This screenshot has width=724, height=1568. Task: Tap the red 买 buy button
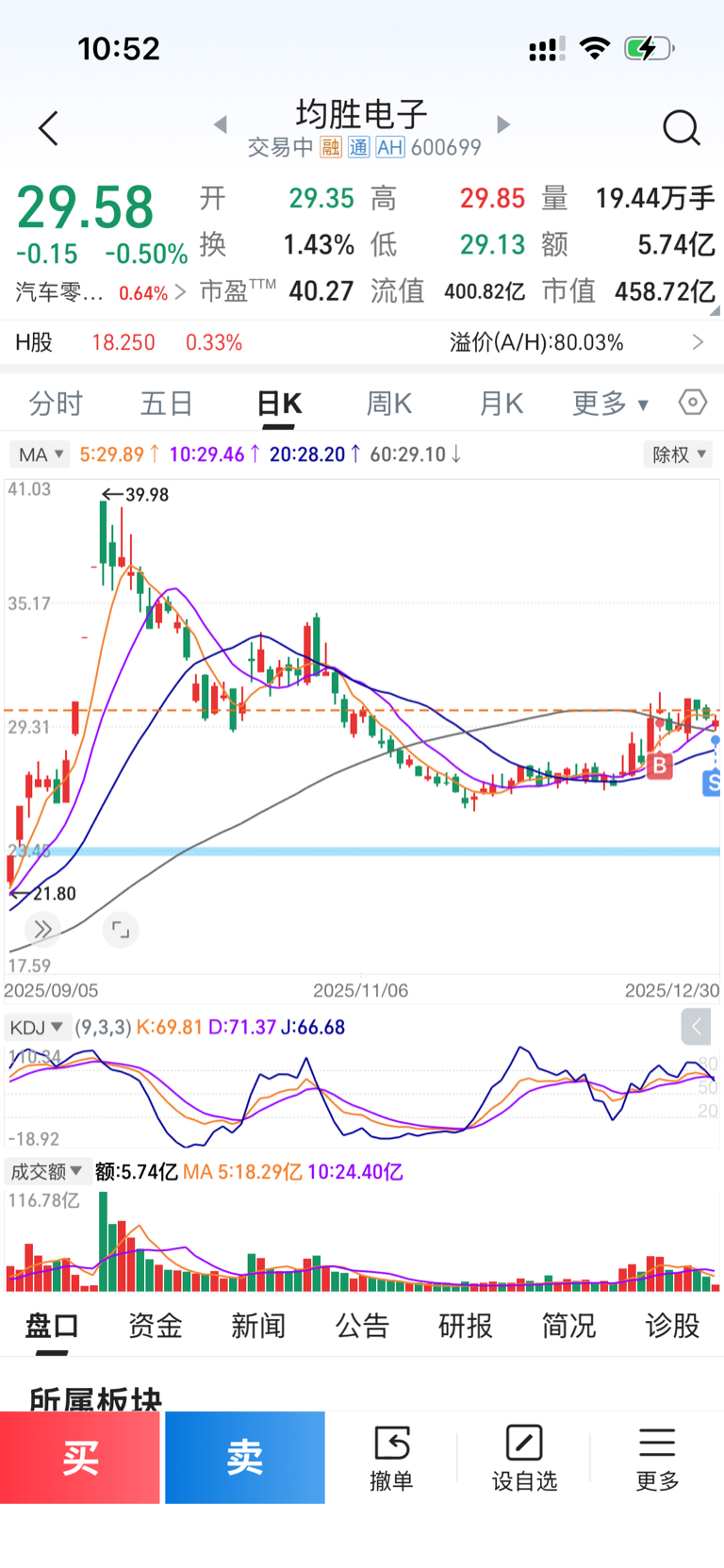pyautogui.click(x=80, y=1458)
